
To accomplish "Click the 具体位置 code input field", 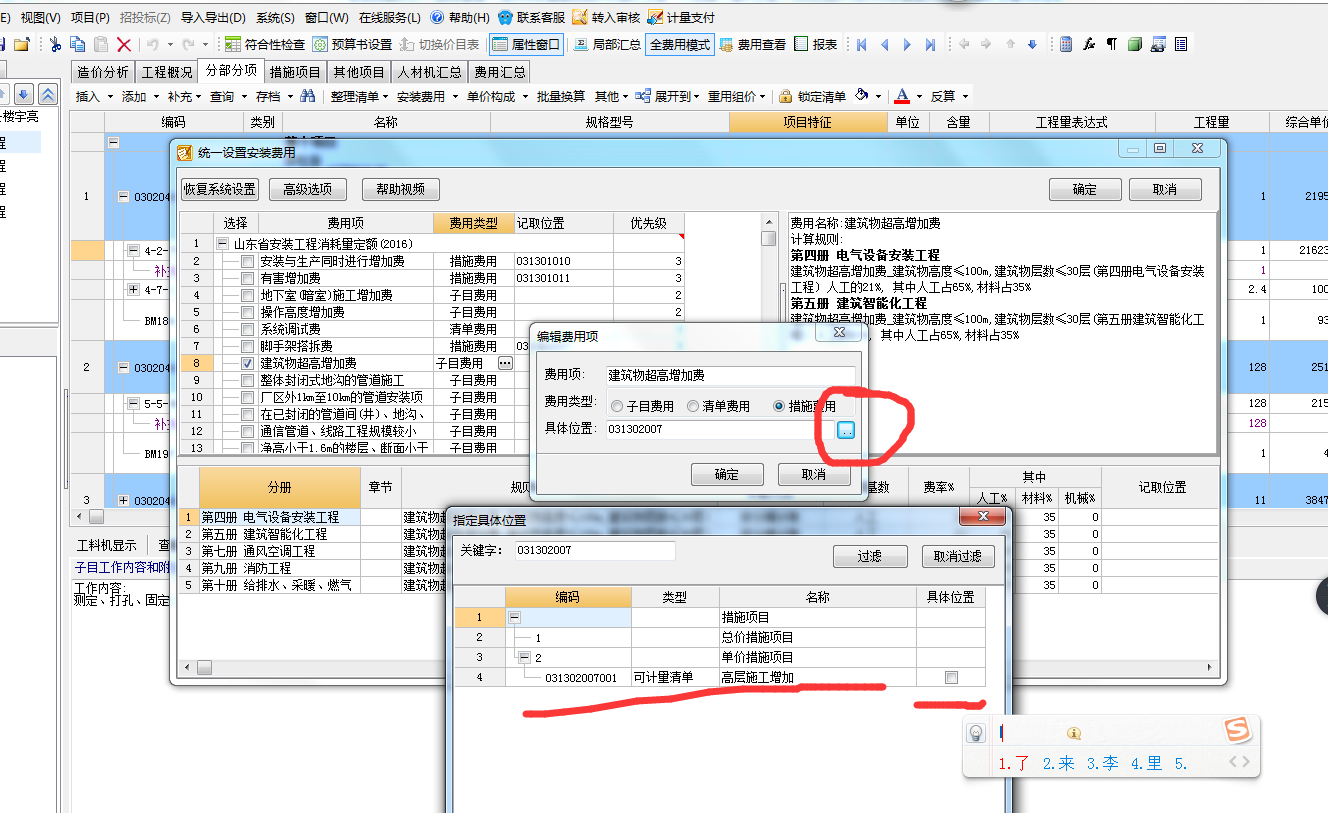I will 720,430.
